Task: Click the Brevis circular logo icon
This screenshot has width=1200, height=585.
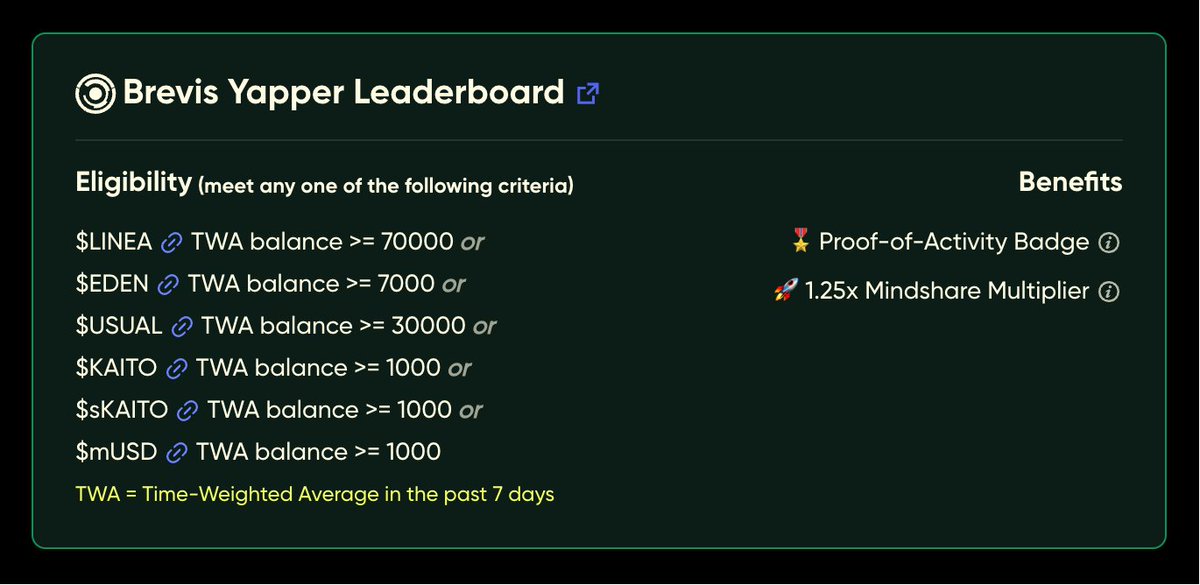Action: tap(95, 94)
